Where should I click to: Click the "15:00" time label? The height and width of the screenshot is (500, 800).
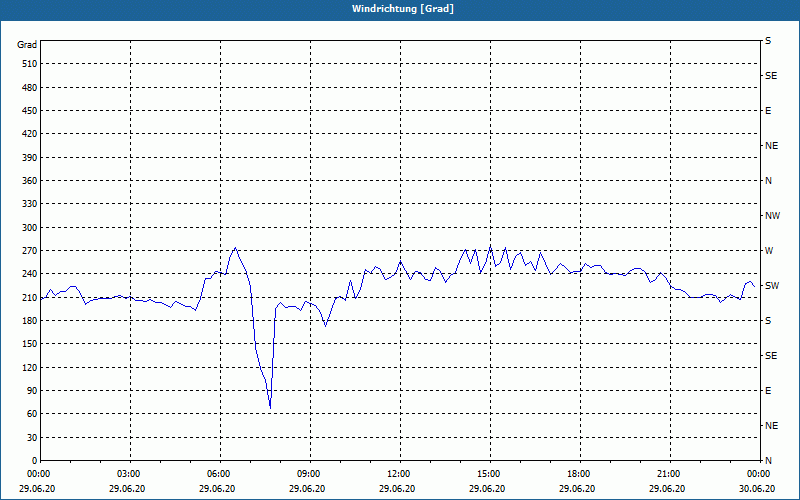pos(488,474)
